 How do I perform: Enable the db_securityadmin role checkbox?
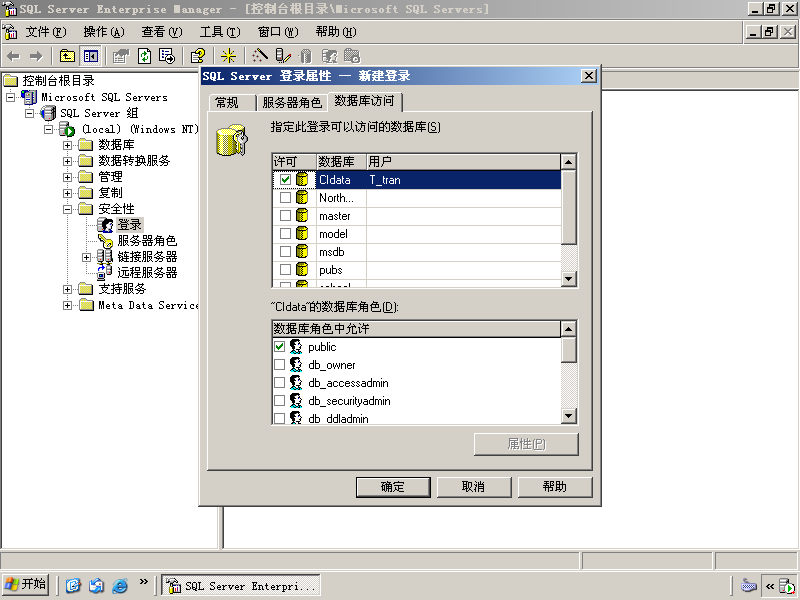pos(279,401)
